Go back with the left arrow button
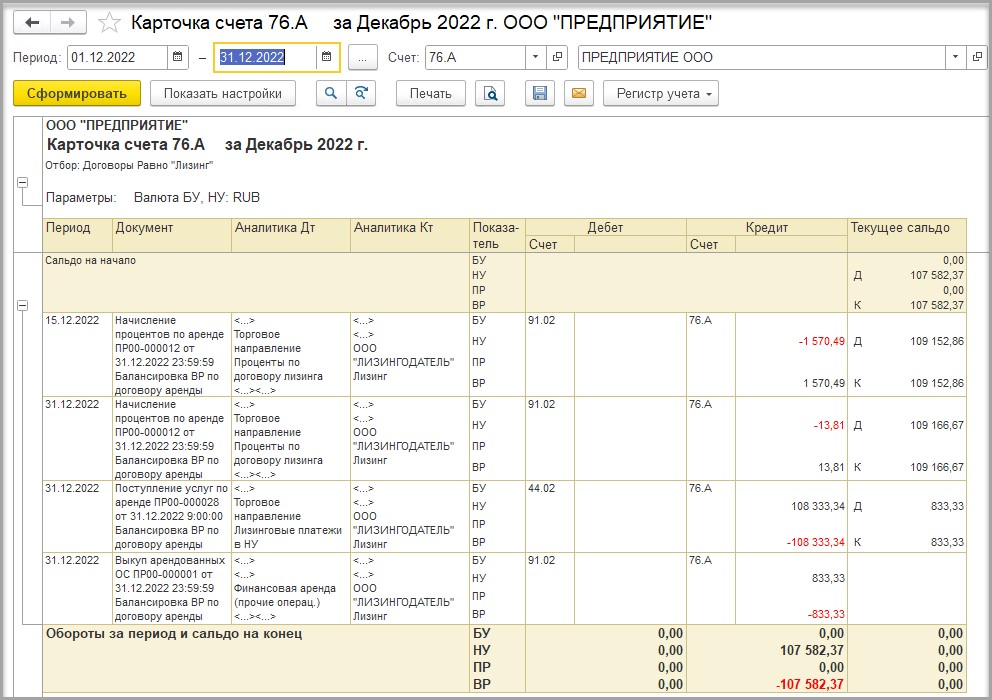 tap(33, 23)
